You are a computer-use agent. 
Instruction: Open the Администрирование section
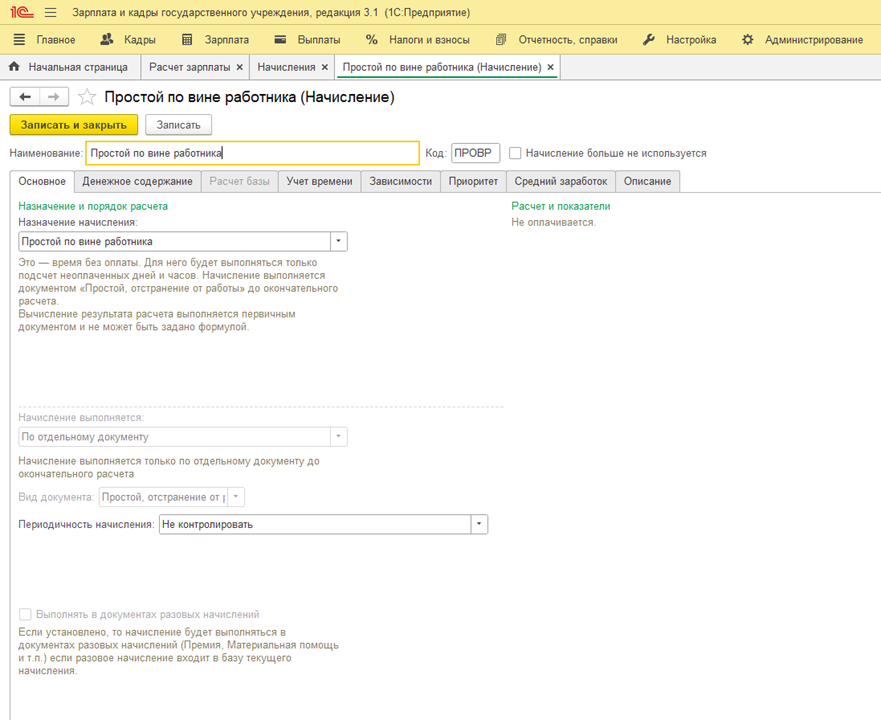802,40
